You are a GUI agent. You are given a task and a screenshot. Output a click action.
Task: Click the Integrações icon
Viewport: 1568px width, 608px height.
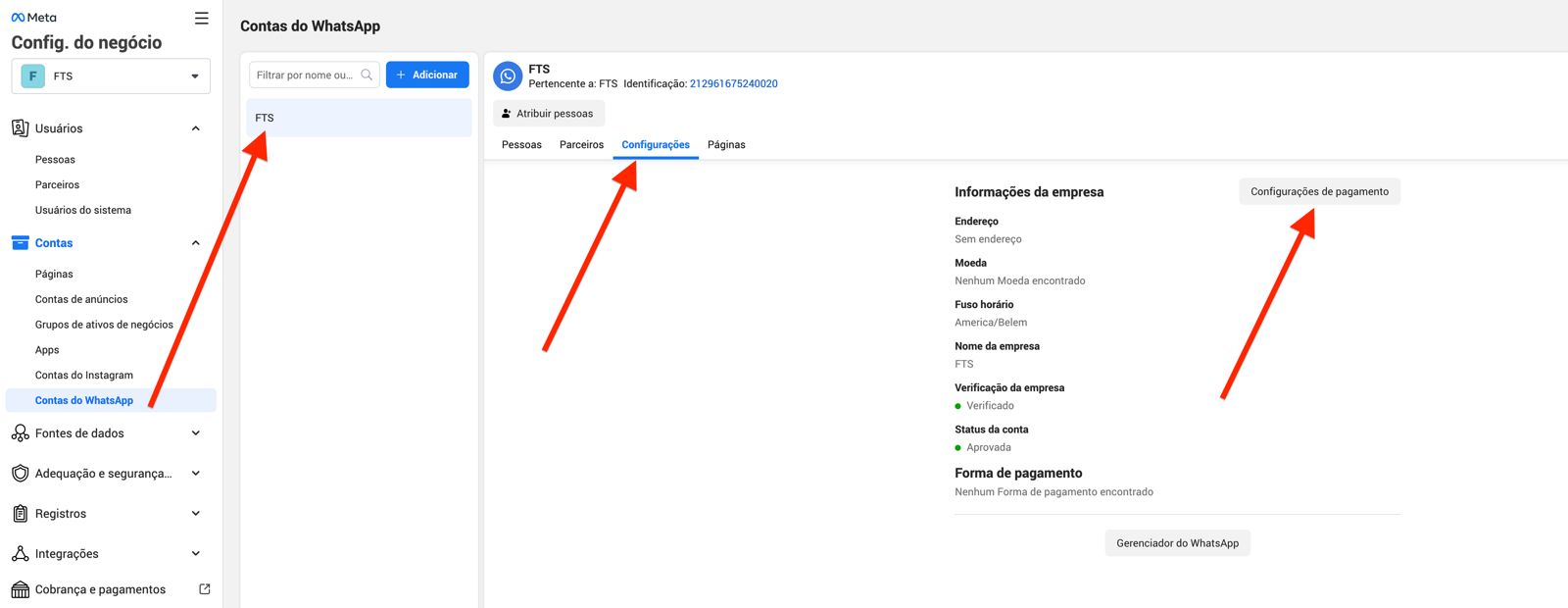coord(20,554)
